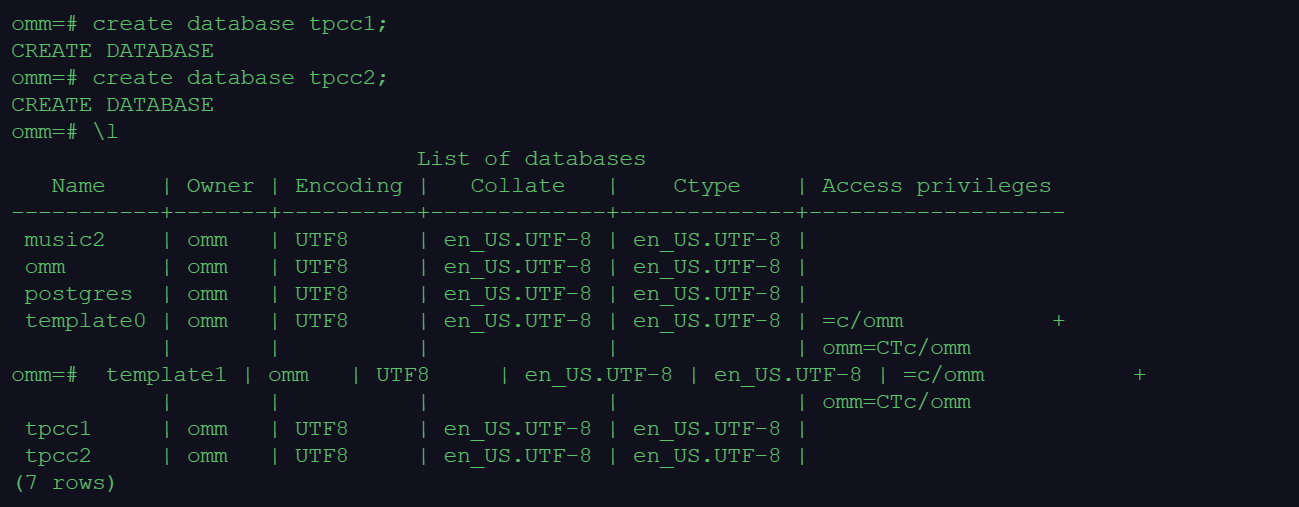This screenshot has width=1299, height=507.
Task: Click the Access privileges column header
Action: tap(936, 185)
